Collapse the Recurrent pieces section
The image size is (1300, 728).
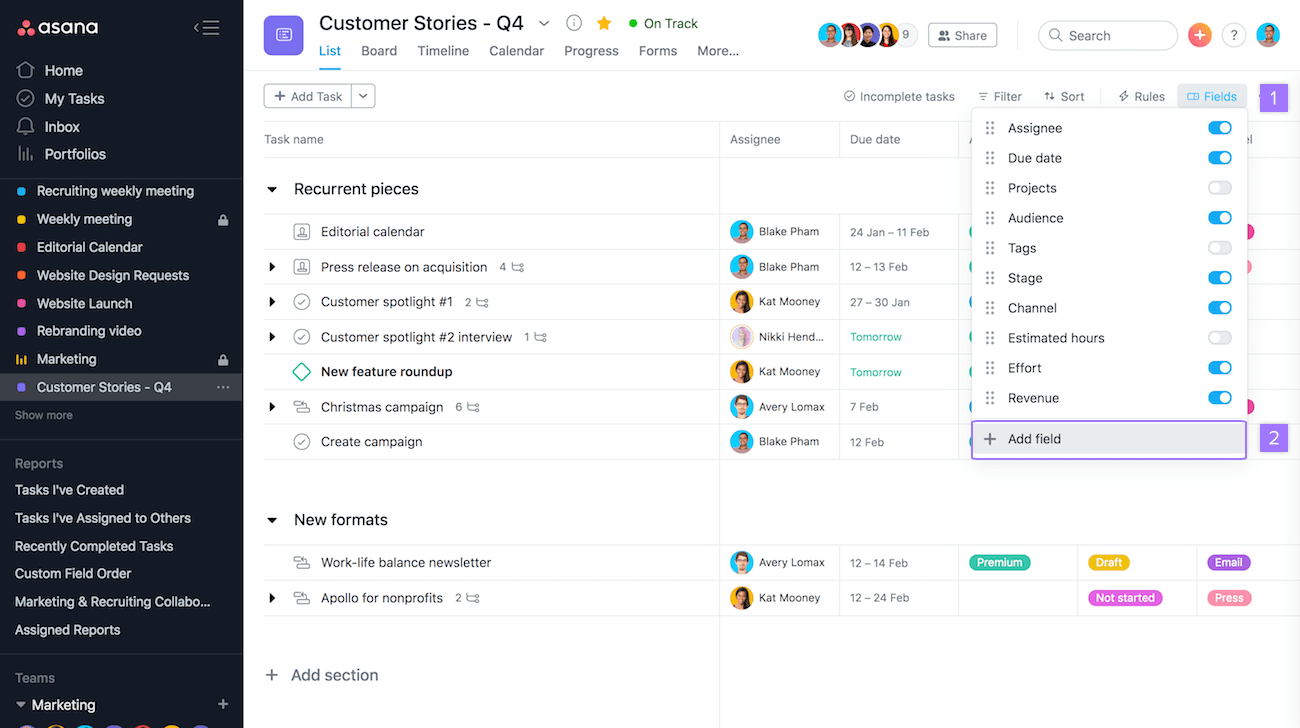pyautogui.click(x=272, y=189)
